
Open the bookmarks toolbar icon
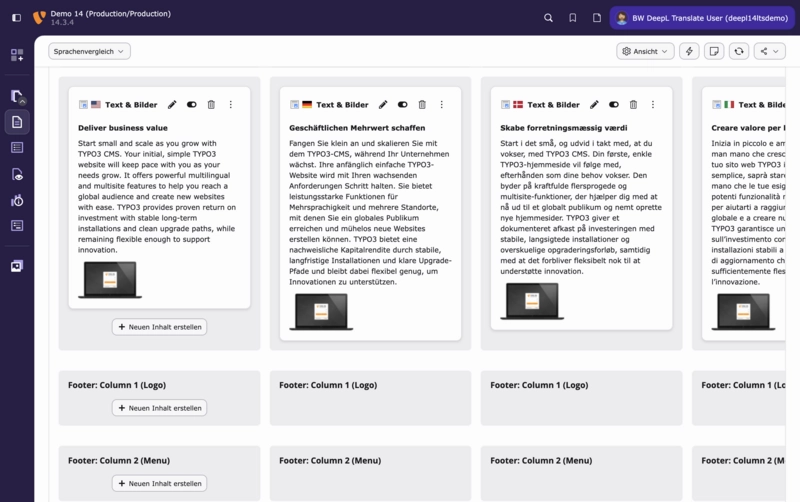[x=573, y=18]
